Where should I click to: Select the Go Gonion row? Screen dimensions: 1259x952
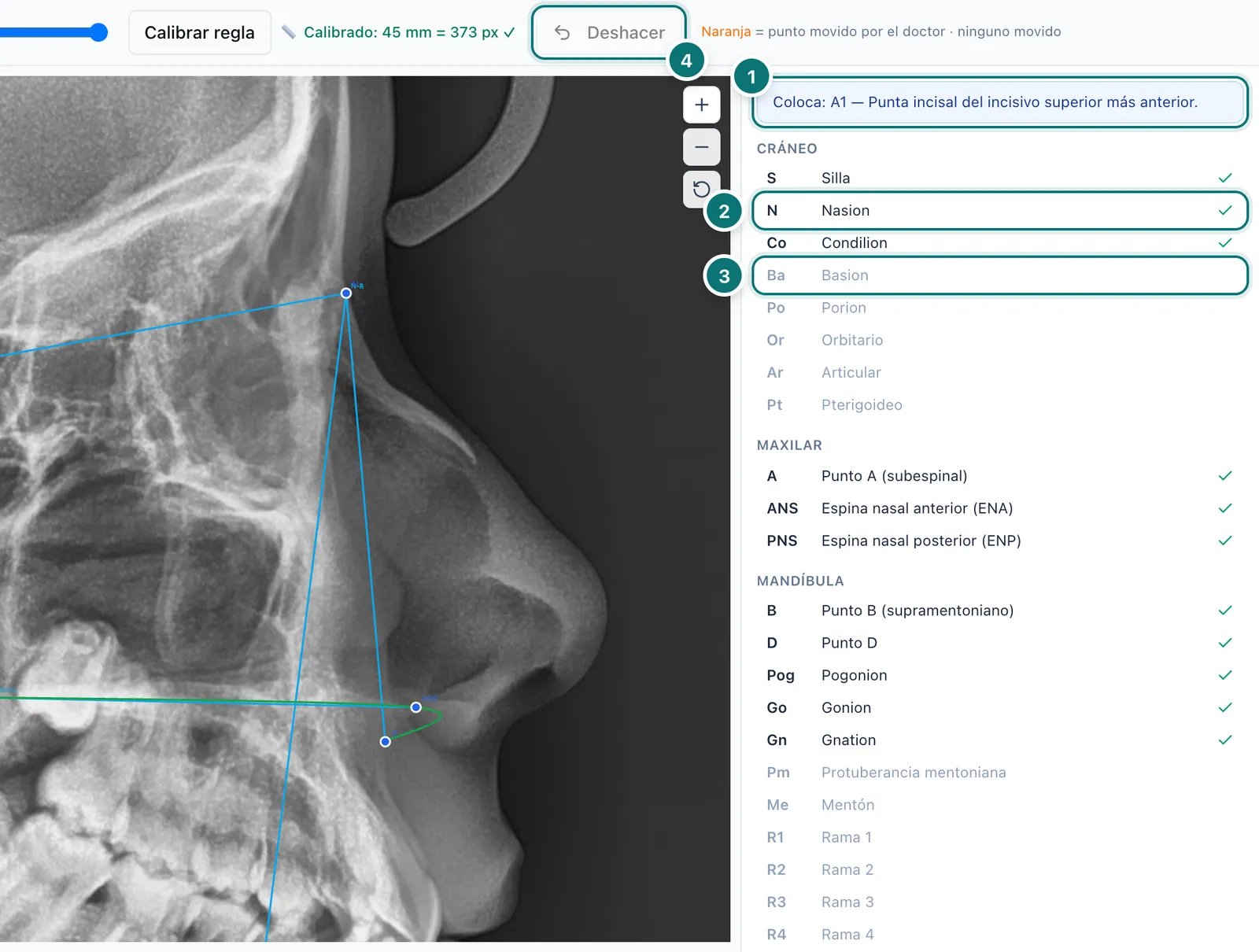[x=999, y=707]
